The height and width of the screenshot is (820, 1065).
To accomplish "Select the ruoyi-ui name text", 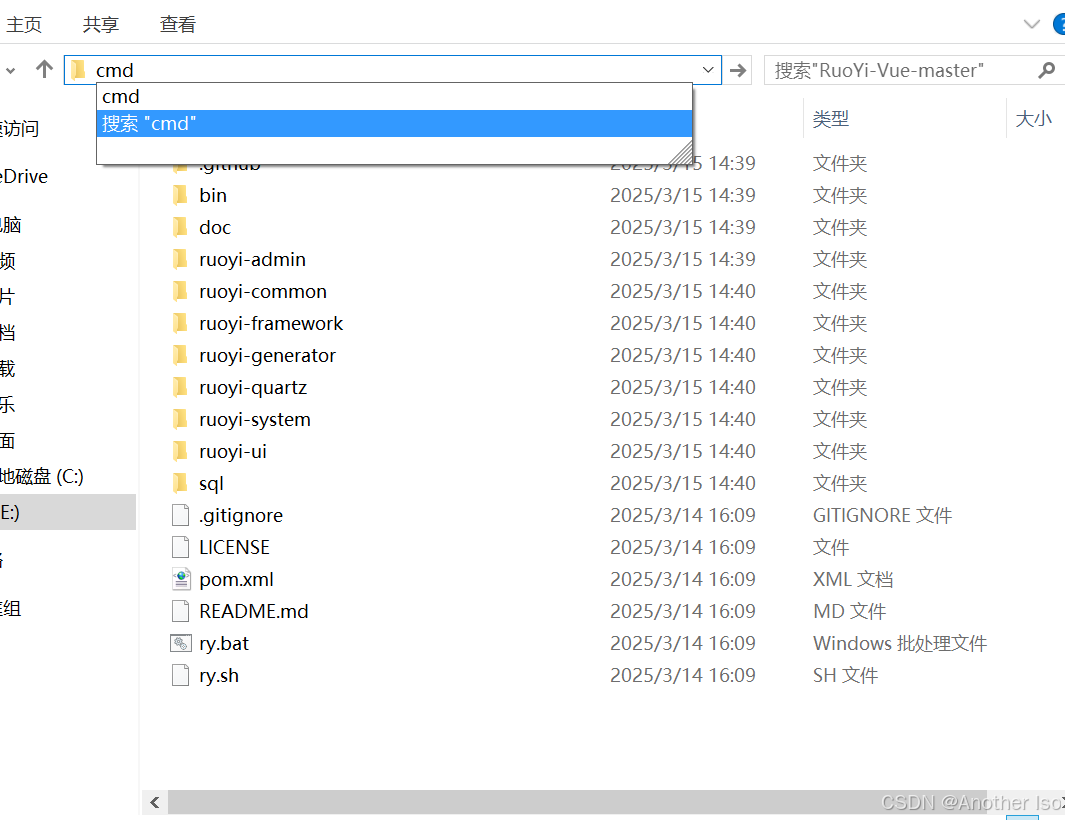I will coord(232,451).
